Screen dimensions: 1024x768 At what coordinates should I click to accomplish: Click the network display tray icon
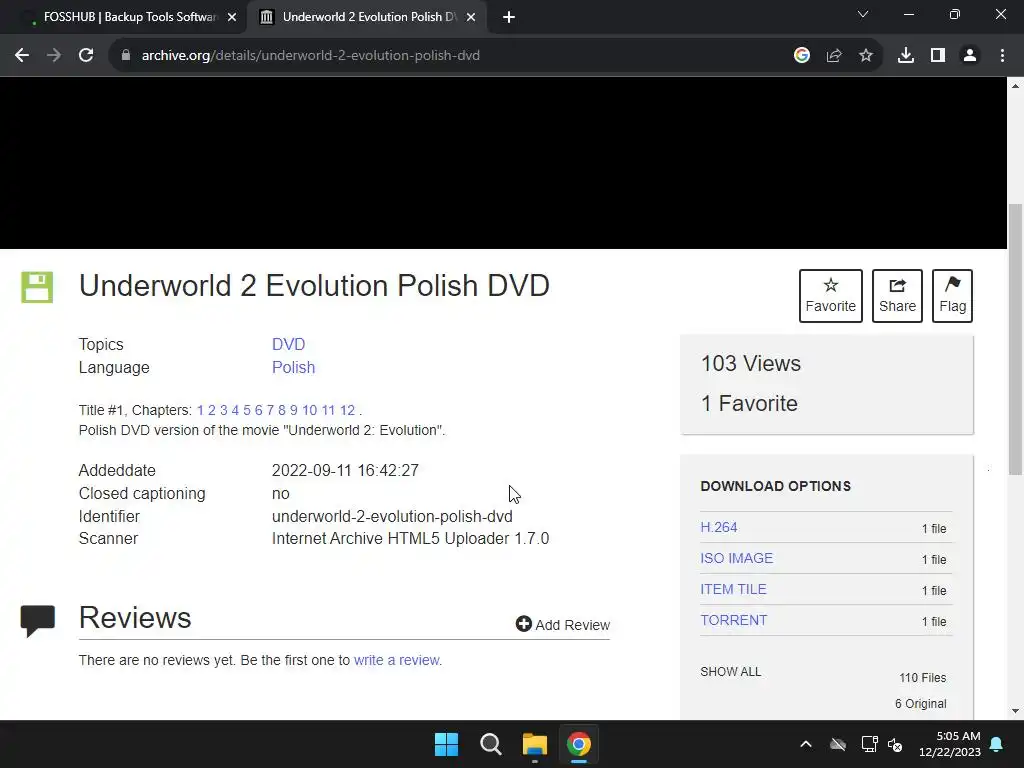click(869, 744)
